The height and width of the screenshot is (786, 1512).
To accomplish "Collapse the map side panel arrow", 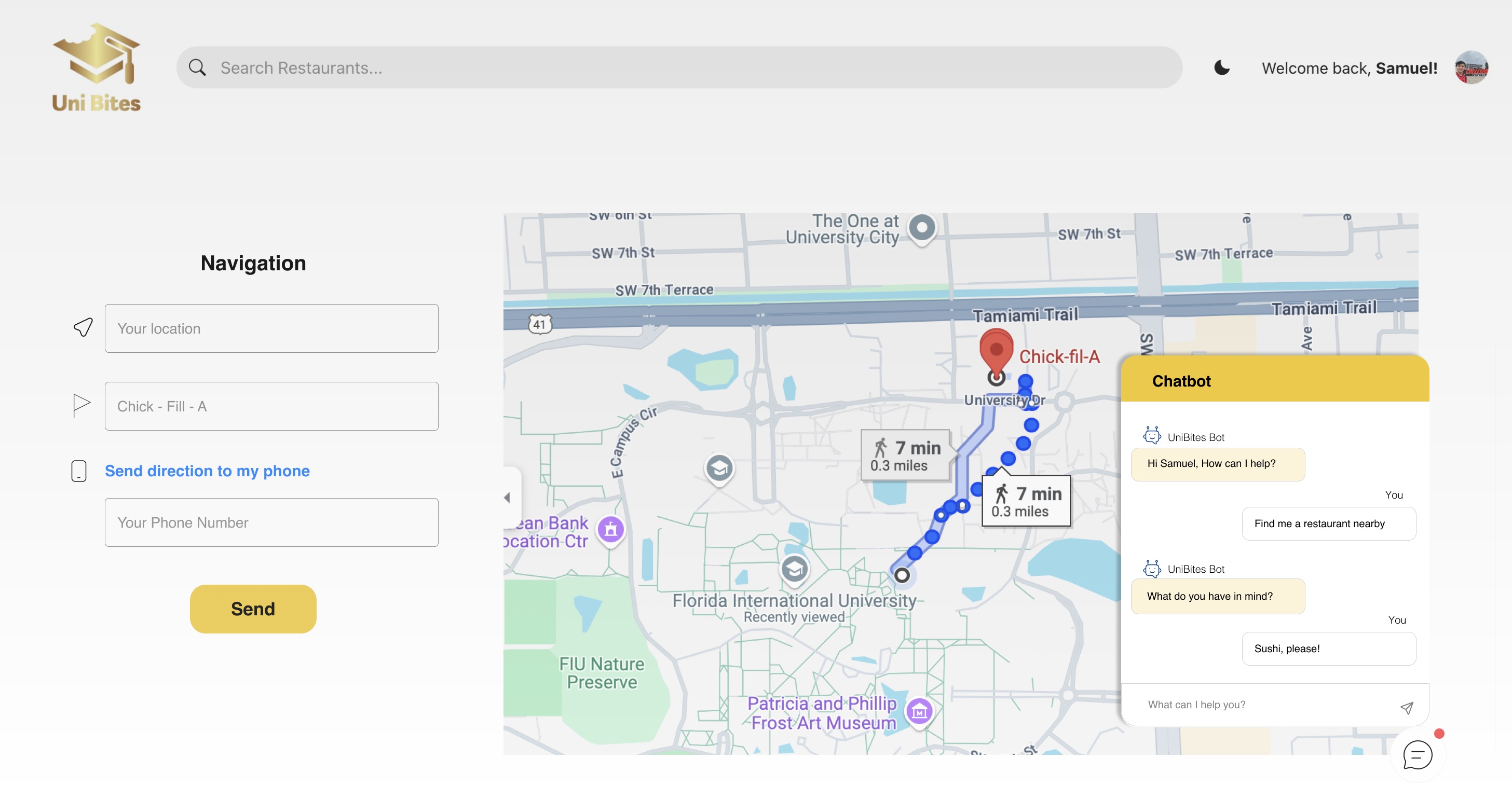I will click(x=508, y=498).
